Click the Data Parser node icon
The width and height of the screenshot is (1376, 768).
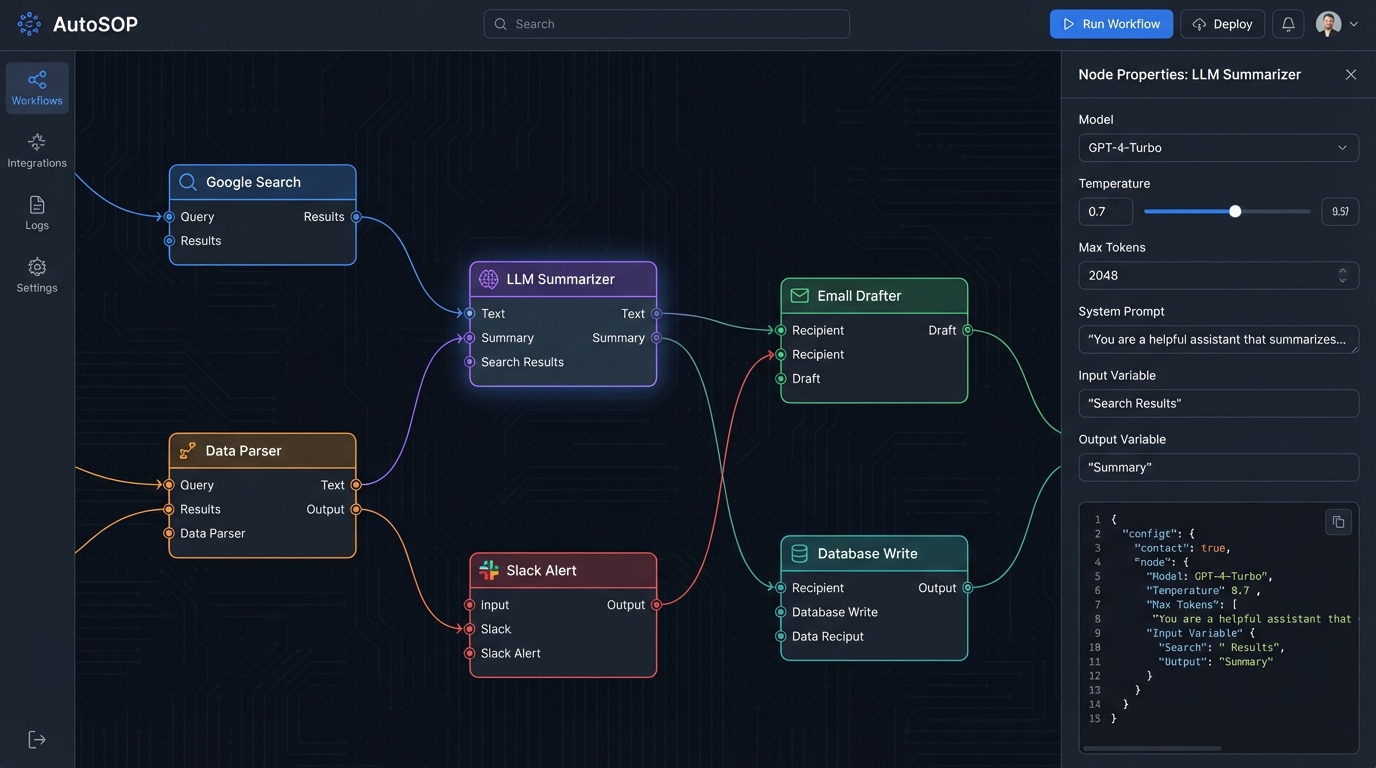coord(187,451)
